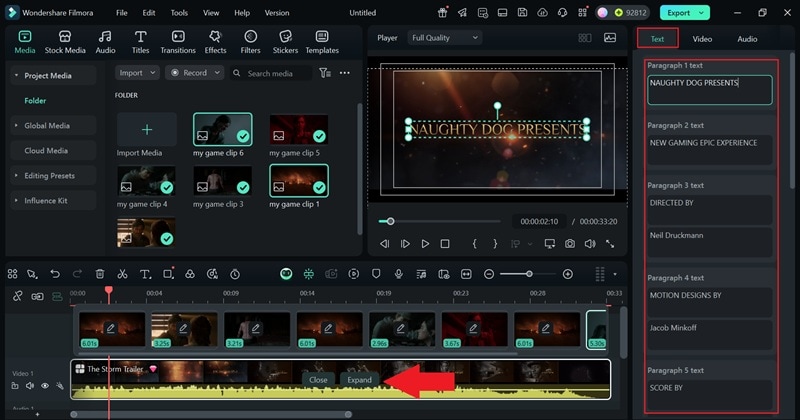
Task: Add a timeline marker shield icon
Action: [376, 274]
